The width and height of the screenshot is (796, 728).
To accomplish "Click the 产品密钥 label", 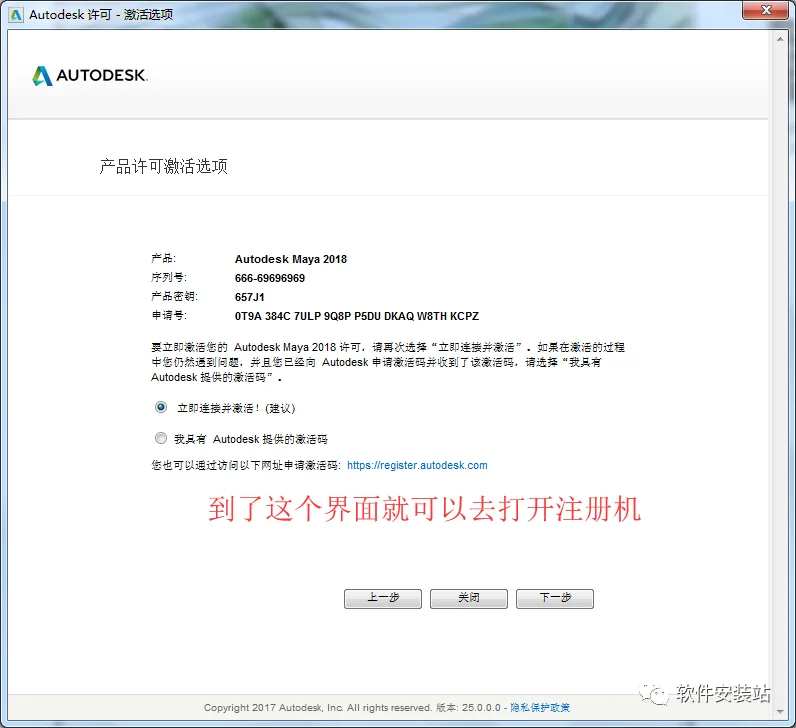I will (x=174, y=296).
